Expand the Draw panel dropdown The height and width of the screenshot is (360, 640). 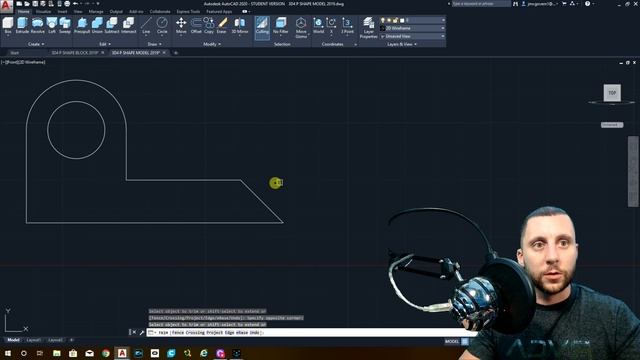click(154, 44)
